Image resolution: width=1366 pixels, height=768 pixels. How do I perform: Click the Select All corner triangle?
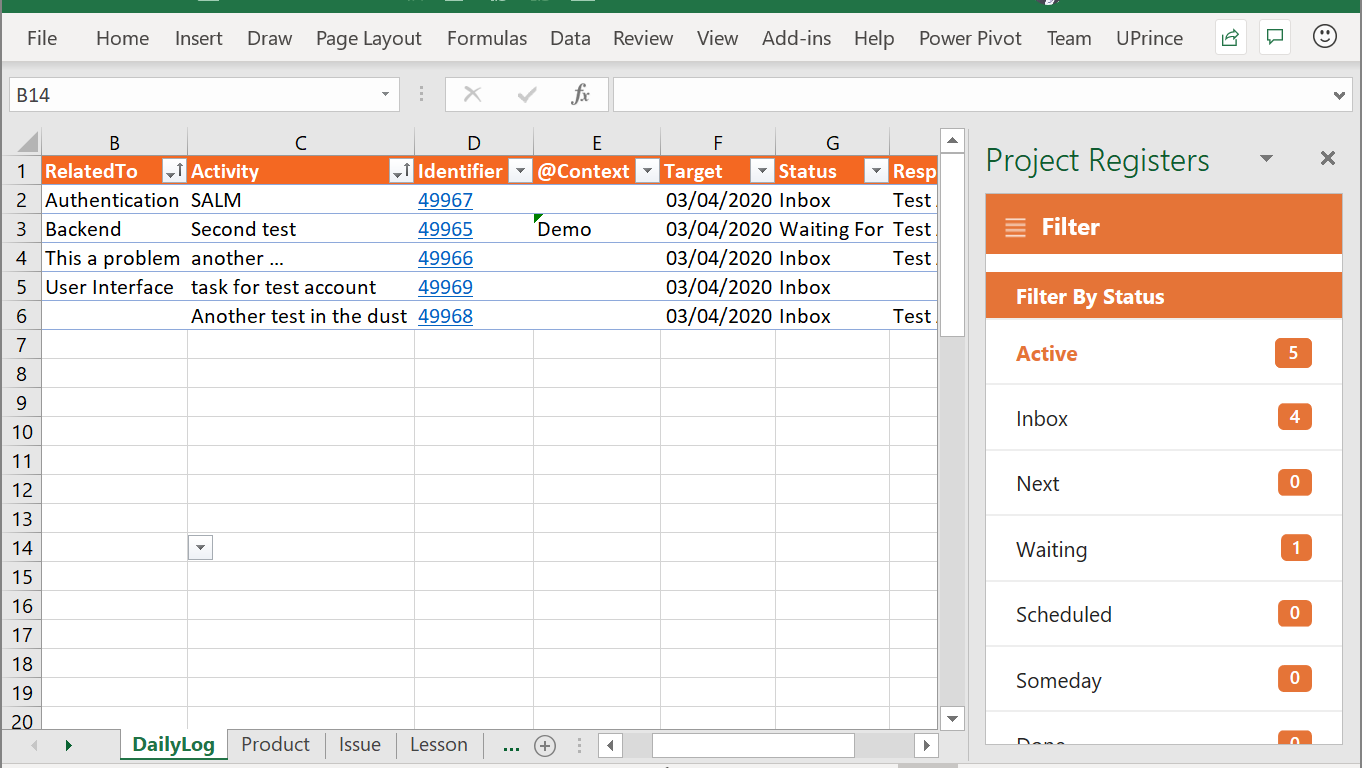(26, 142)
